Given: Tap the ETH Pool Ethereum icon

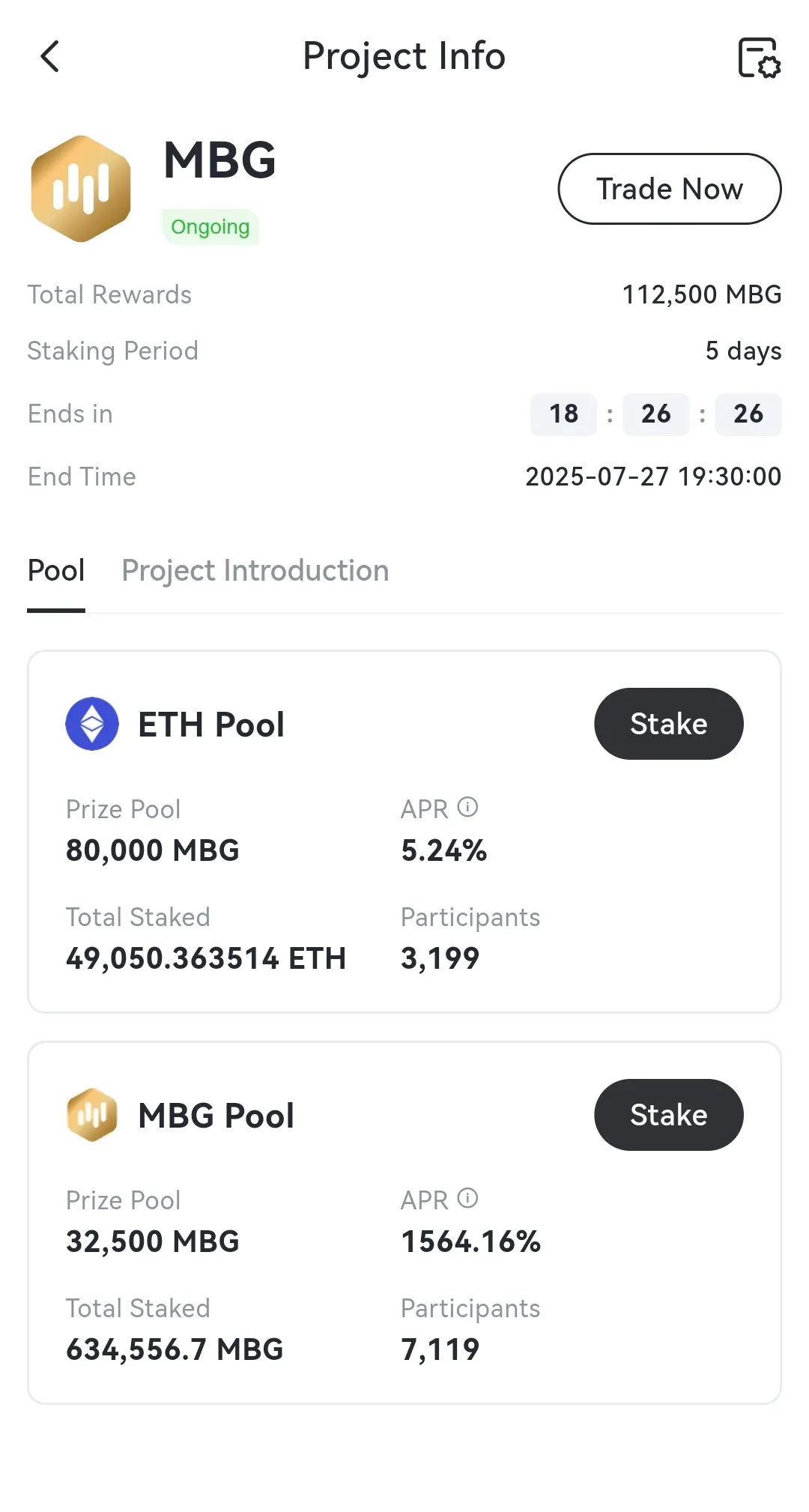Looking at the screenshot, I should (x=92, y=724).
